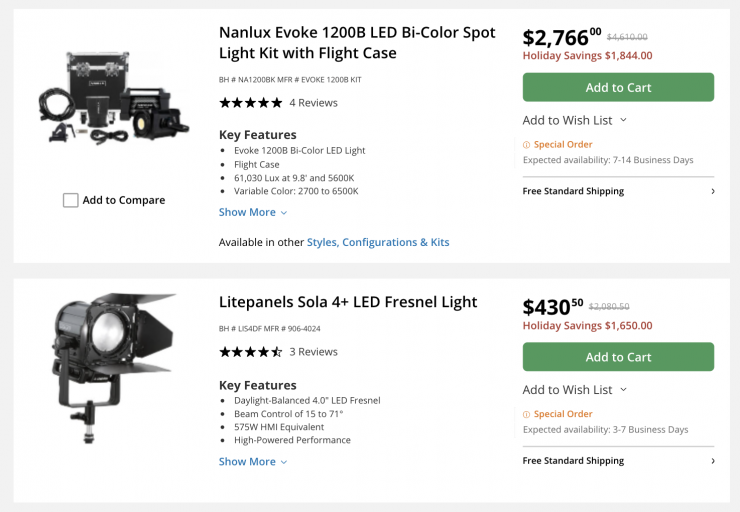Open Add to Wish List dropdown for Litepanels
The image size is (740, 512).
tap(575, 390)
